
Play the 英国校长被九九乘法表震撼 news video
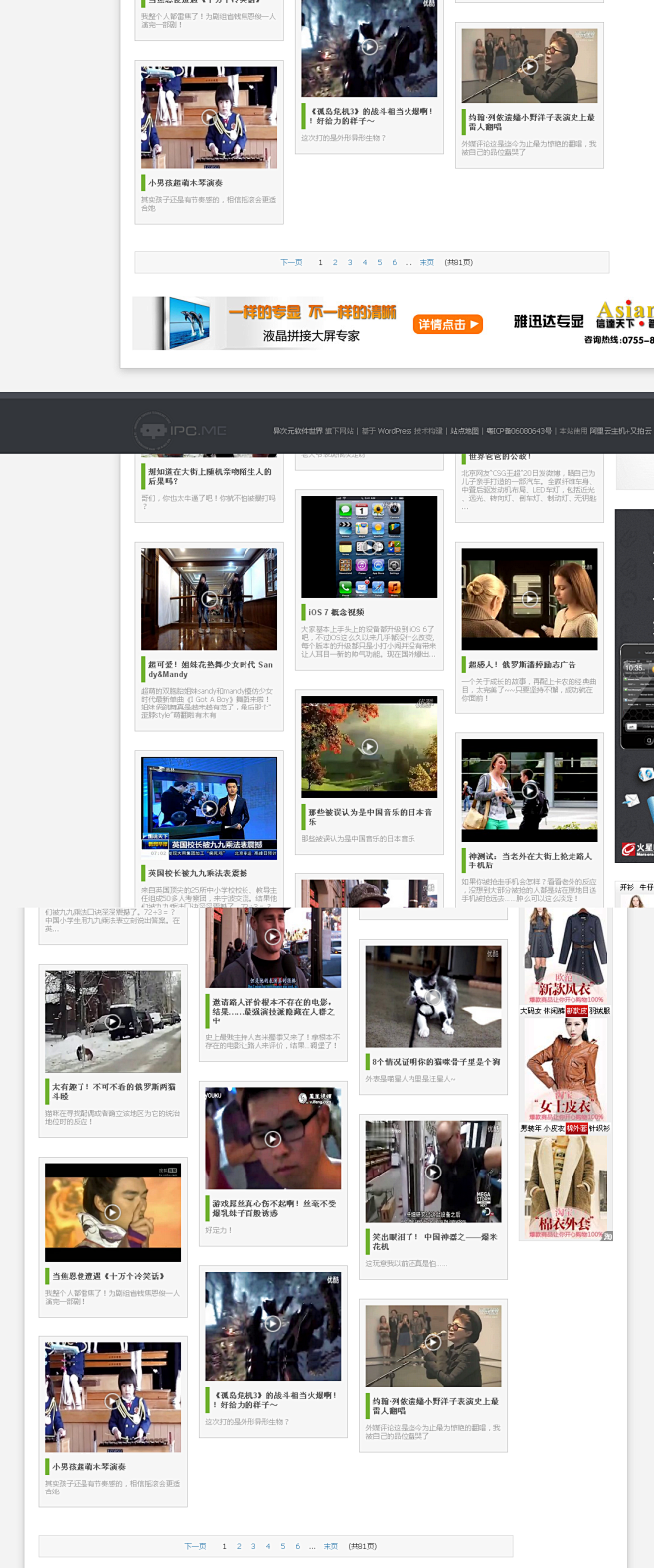tap(209, 808)
